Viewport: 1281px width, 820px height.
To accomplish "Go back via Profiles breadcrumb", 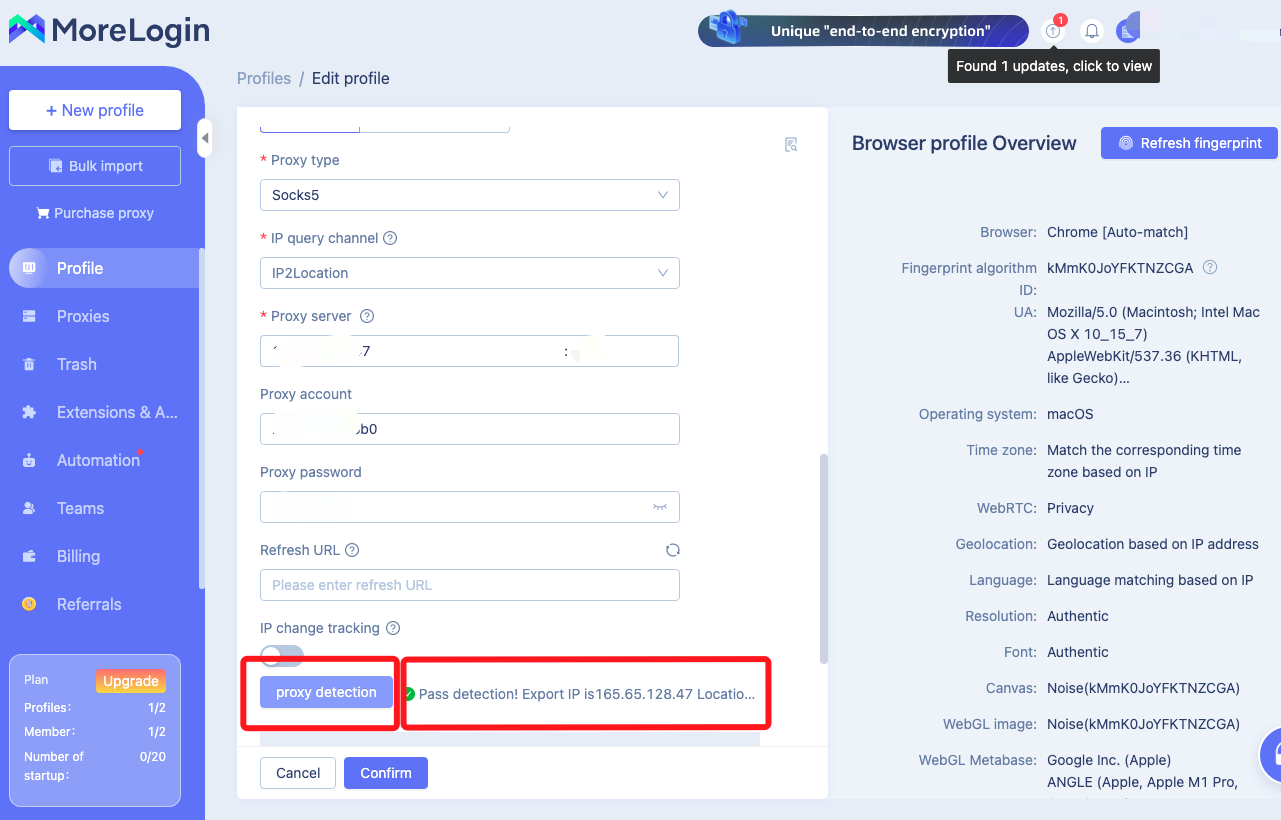I will [264, 78].
